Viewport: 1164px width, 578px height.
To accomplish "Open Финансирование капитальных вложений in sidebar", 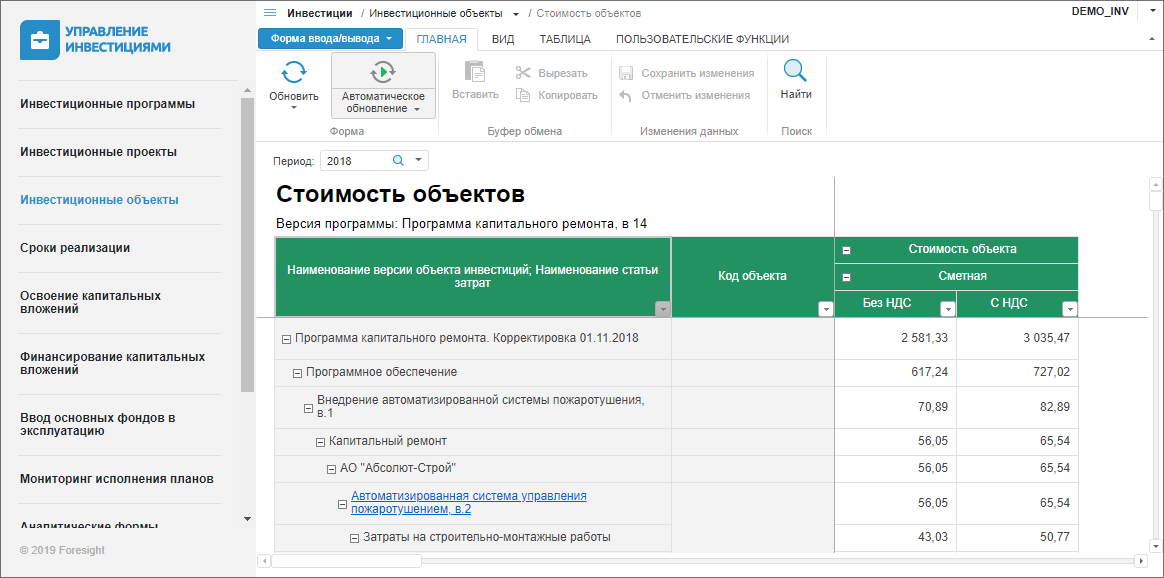I will click(x=112, y=364).
